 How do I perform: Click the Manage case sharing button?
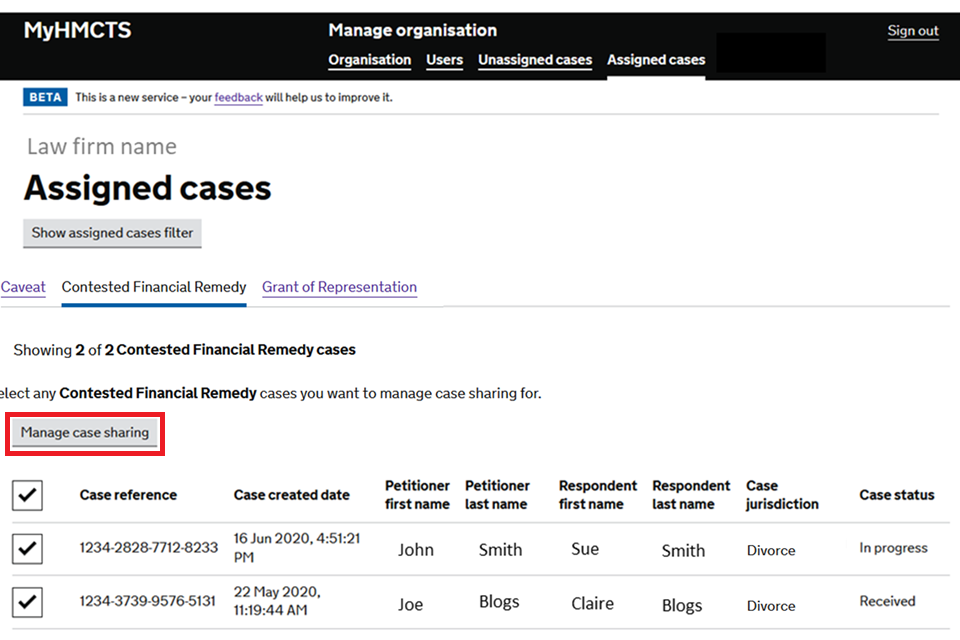coord(84,433)
